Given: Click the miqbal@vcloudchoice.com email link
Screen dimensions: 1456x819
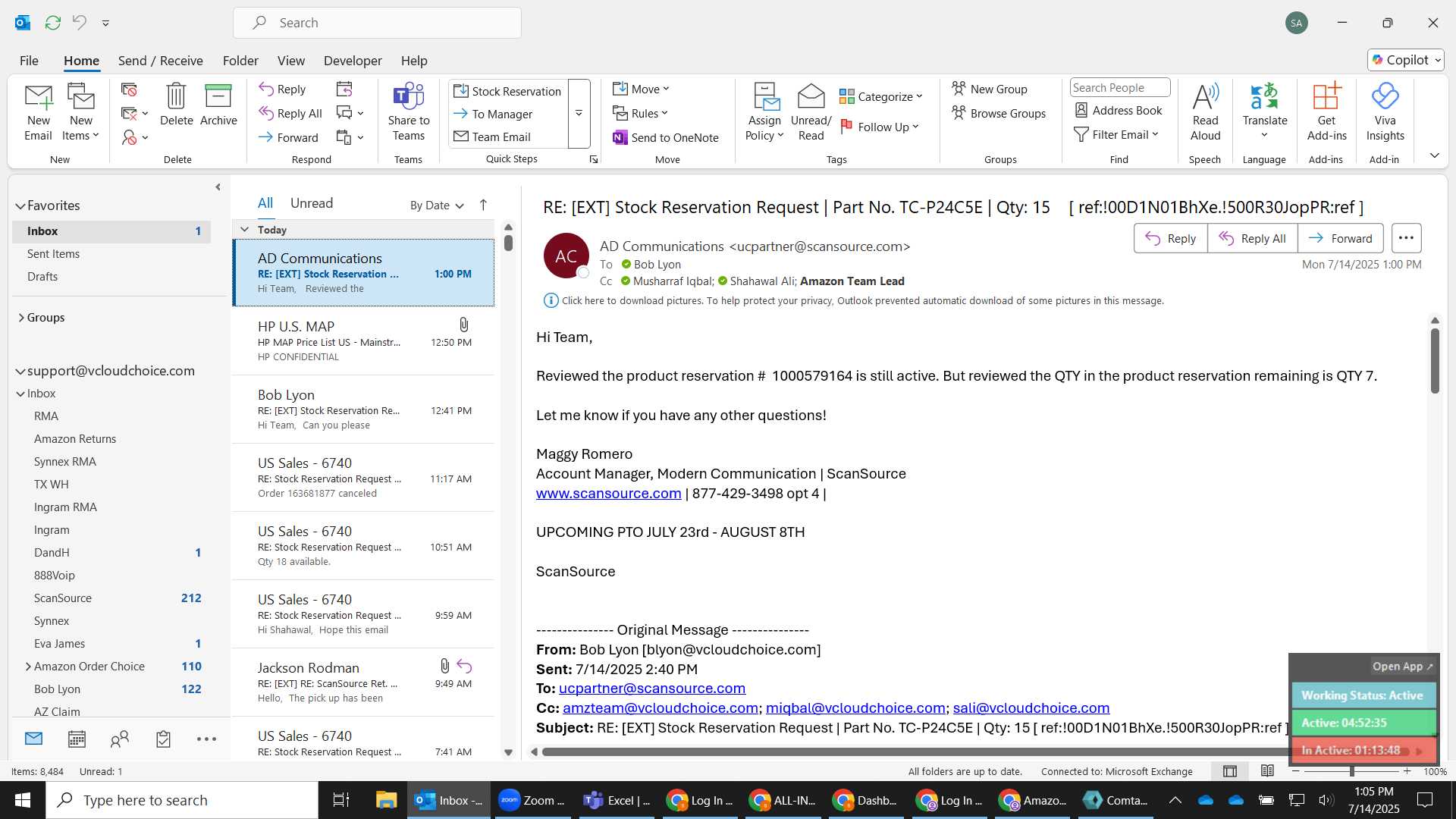Looking at the screenshot, I should [x=855, y=708].
